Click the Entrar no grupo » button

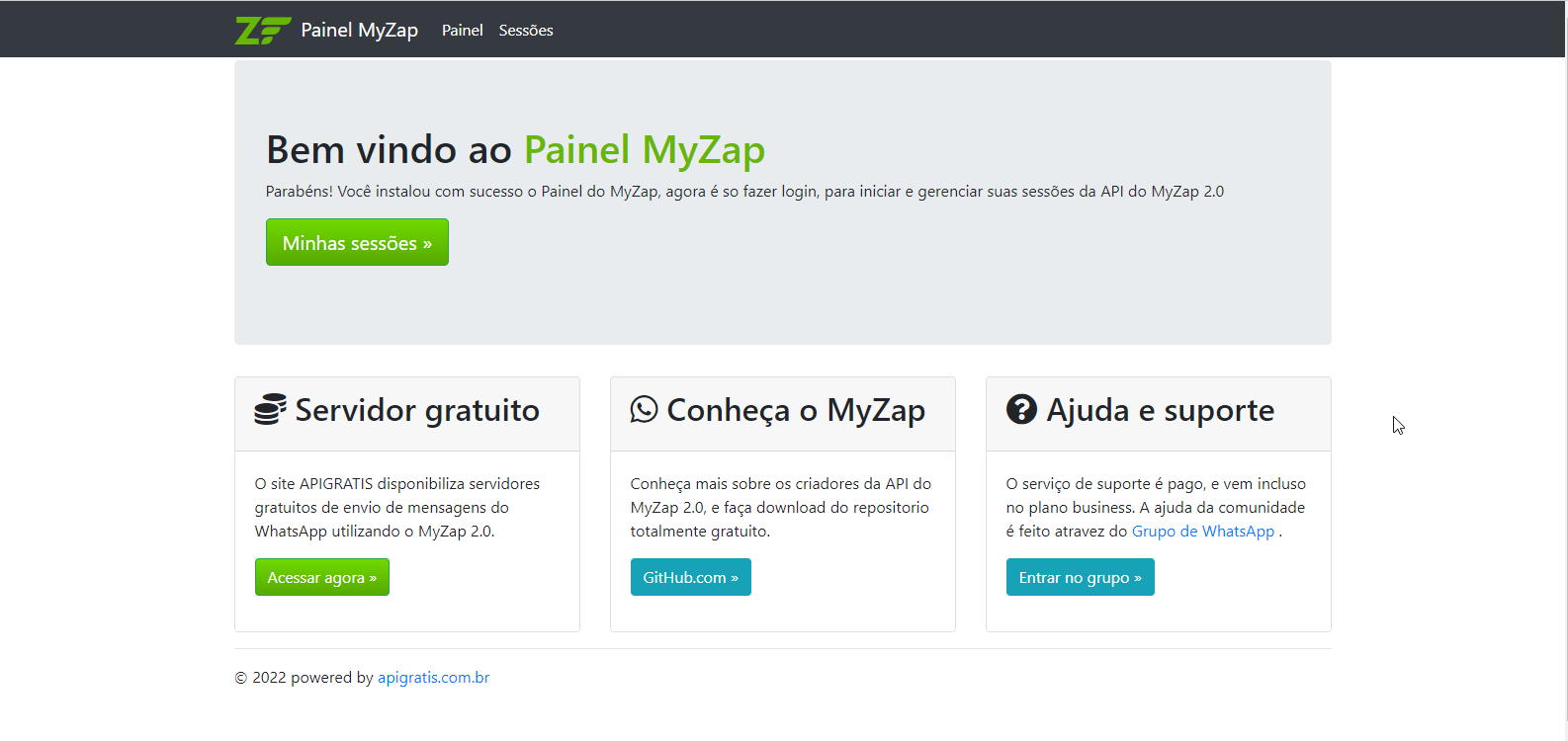1081,577
